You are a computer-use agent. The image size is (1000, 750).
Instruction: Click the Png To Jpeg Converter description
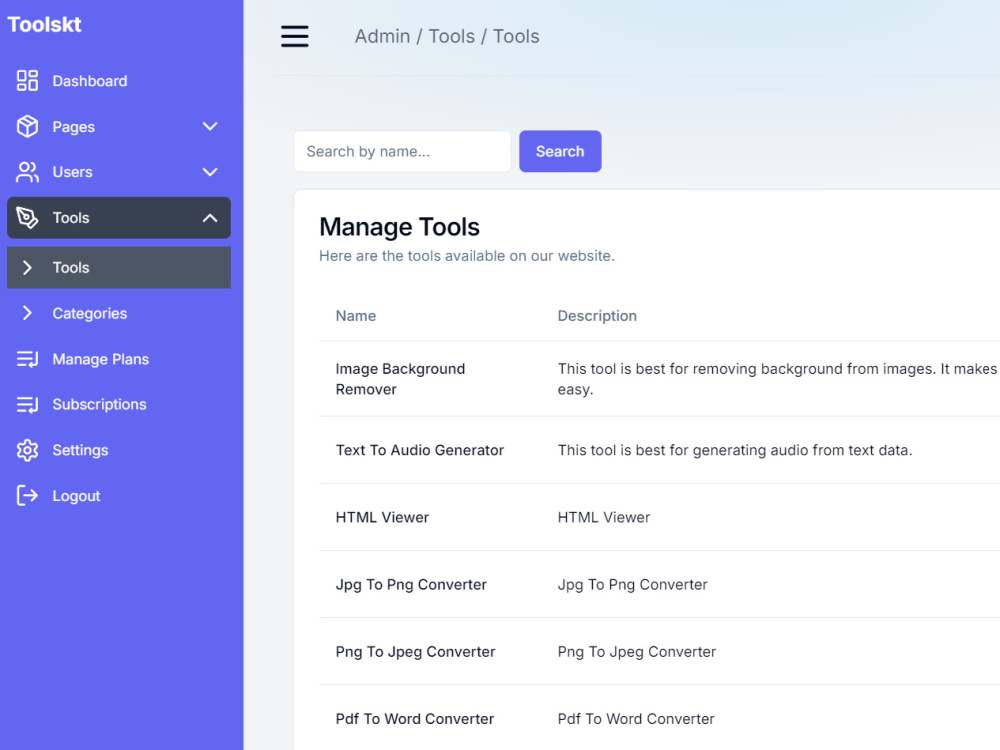pos(636,652)
